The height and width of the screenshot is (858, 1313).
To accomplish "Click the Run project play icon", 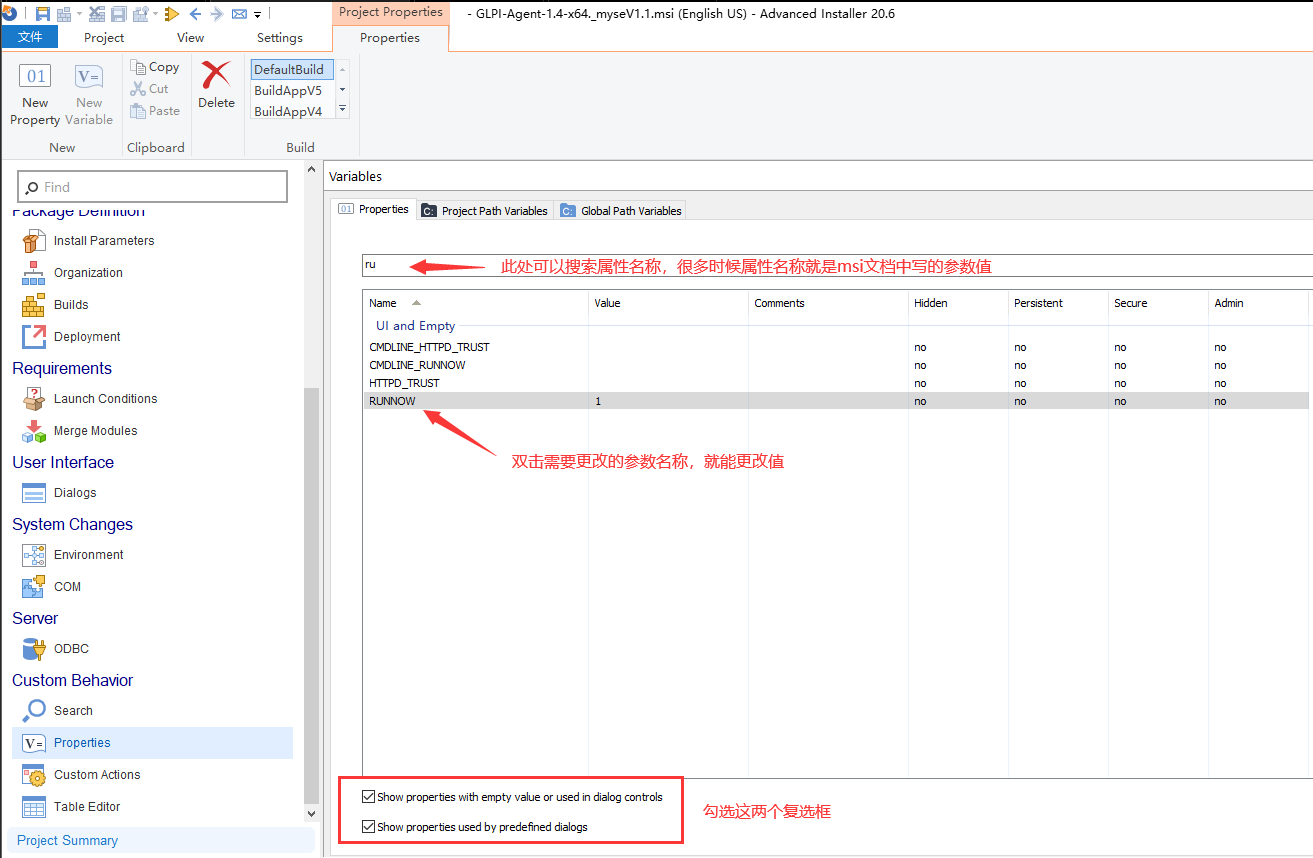I will click(x=171, y=14).
